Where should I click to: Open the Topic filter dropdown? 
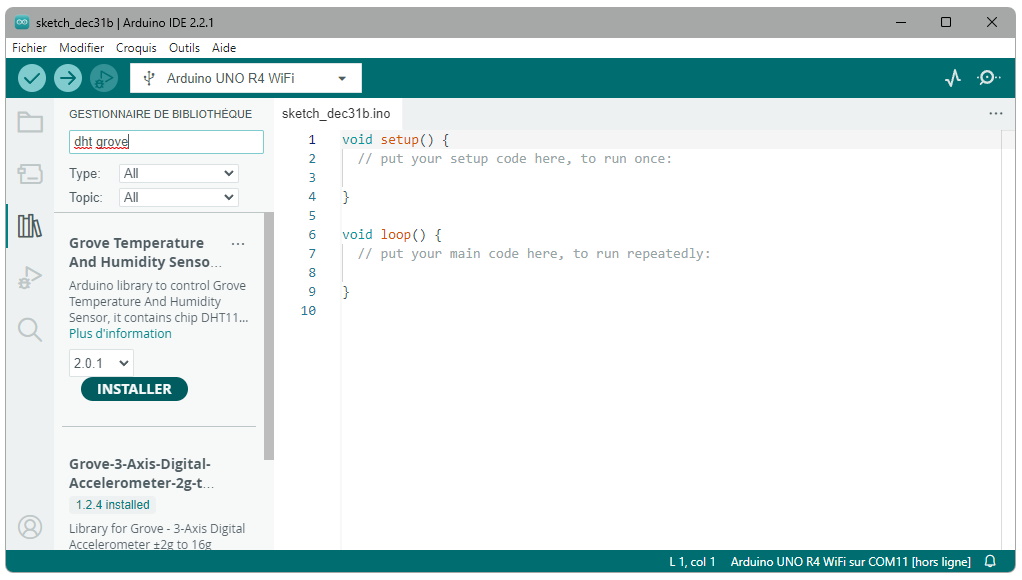[178, 197]
